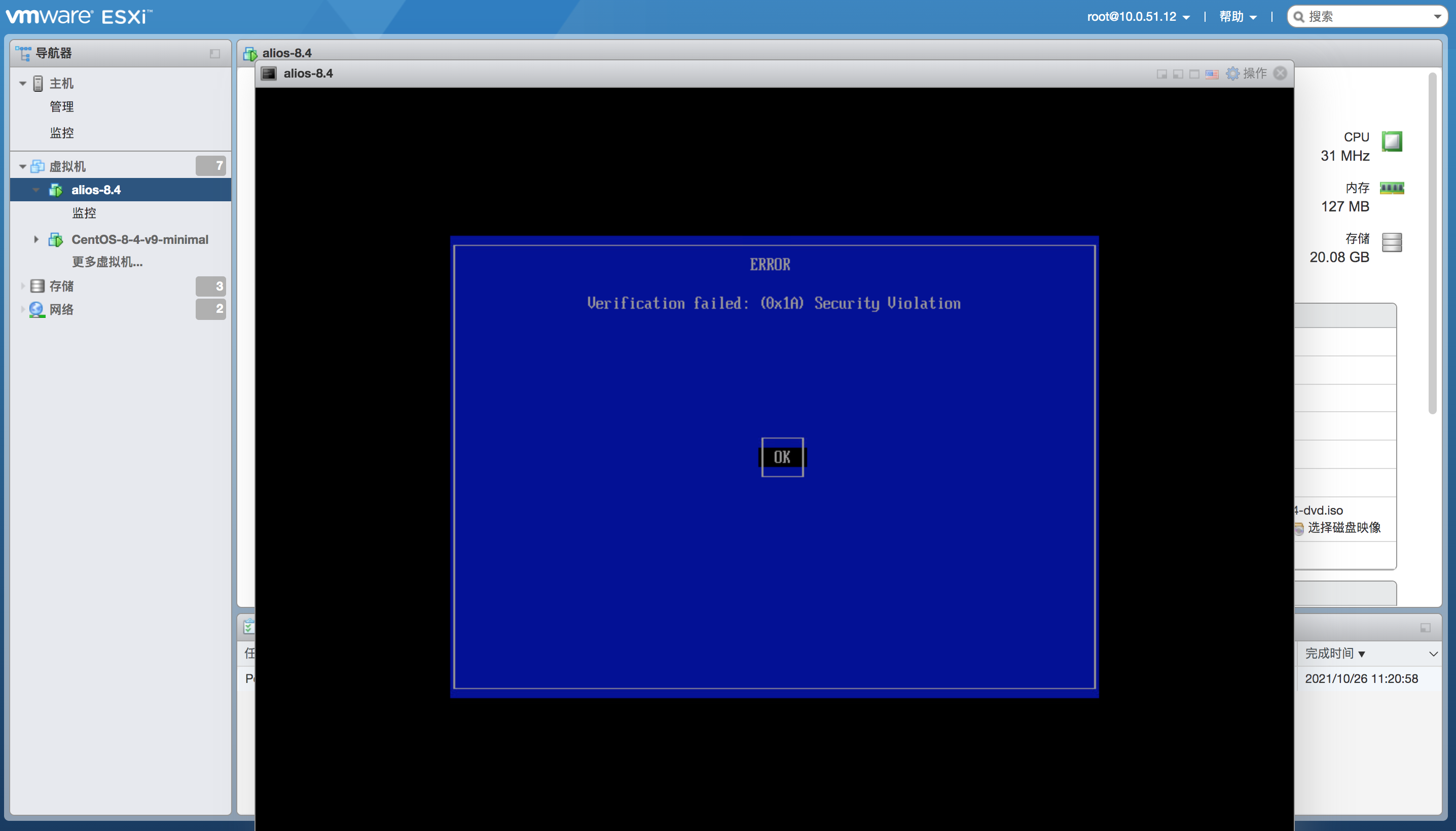Select 管理 under the host section
This screenshot has height=831, width=1456.
[x=62, y=107]
